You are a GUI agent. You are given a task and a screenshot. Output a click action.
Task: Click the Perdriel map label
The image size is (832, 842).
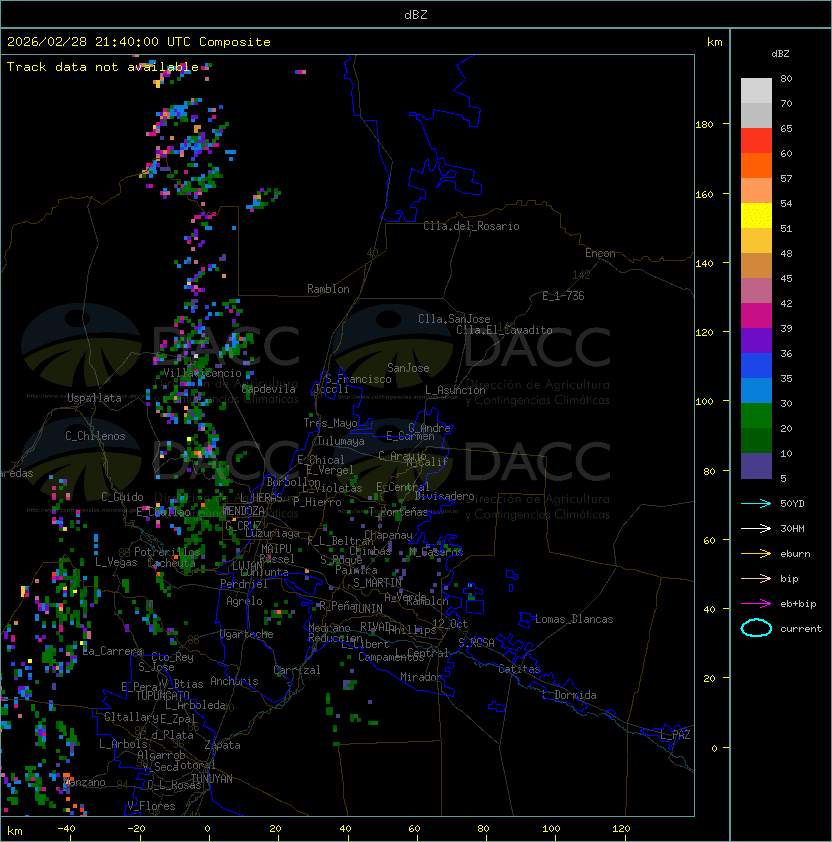tap(244, 583)
